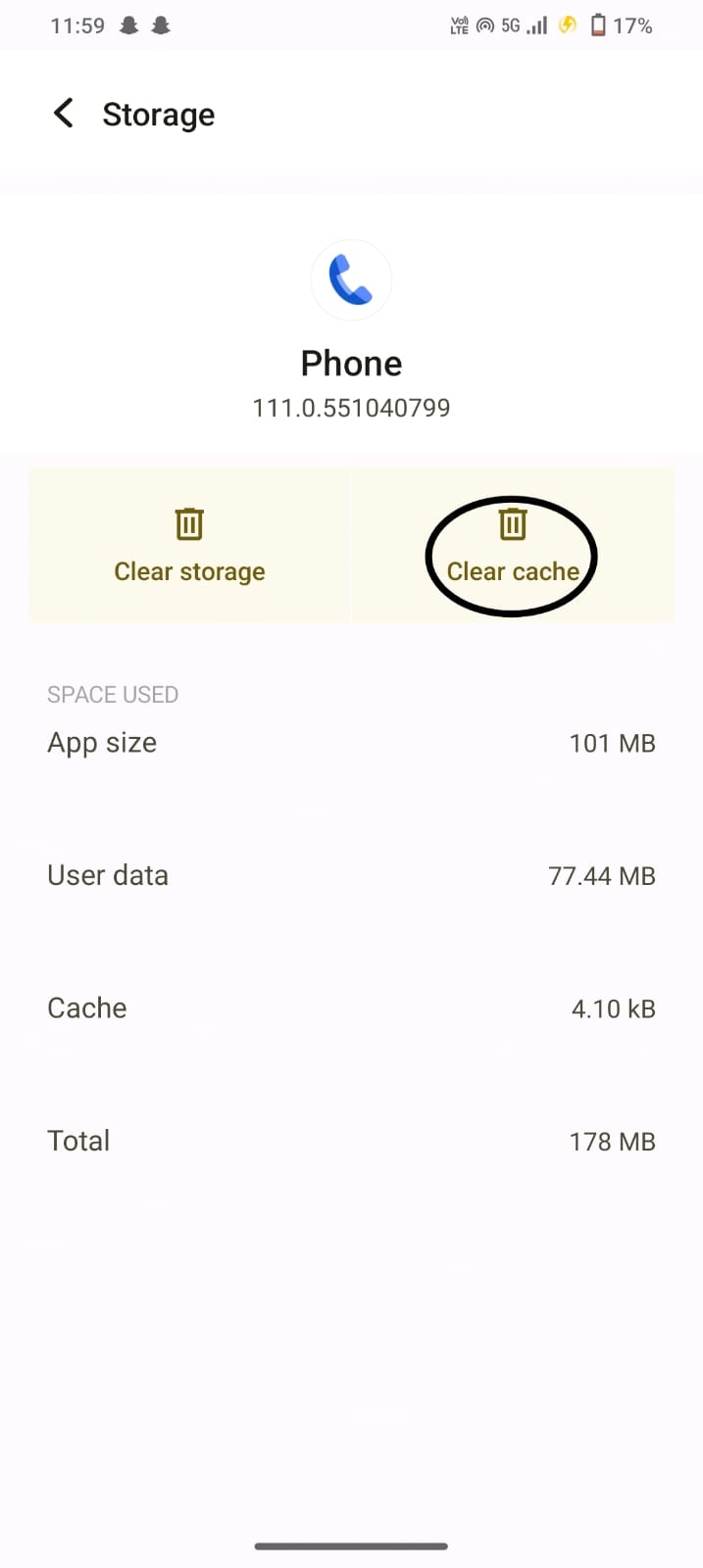Tap the yellow lightning status icon

point(568,25)
